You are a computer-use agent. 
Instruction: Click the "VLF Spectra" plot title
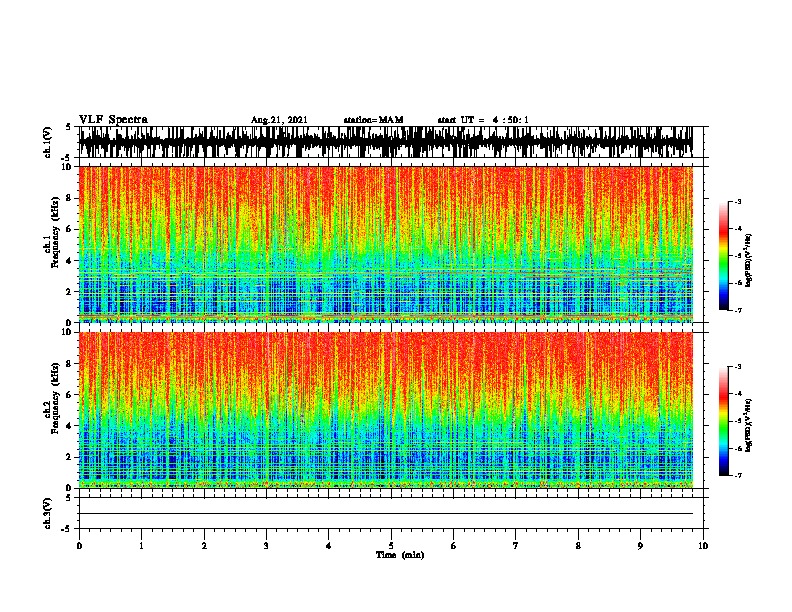tap(113, 120)
